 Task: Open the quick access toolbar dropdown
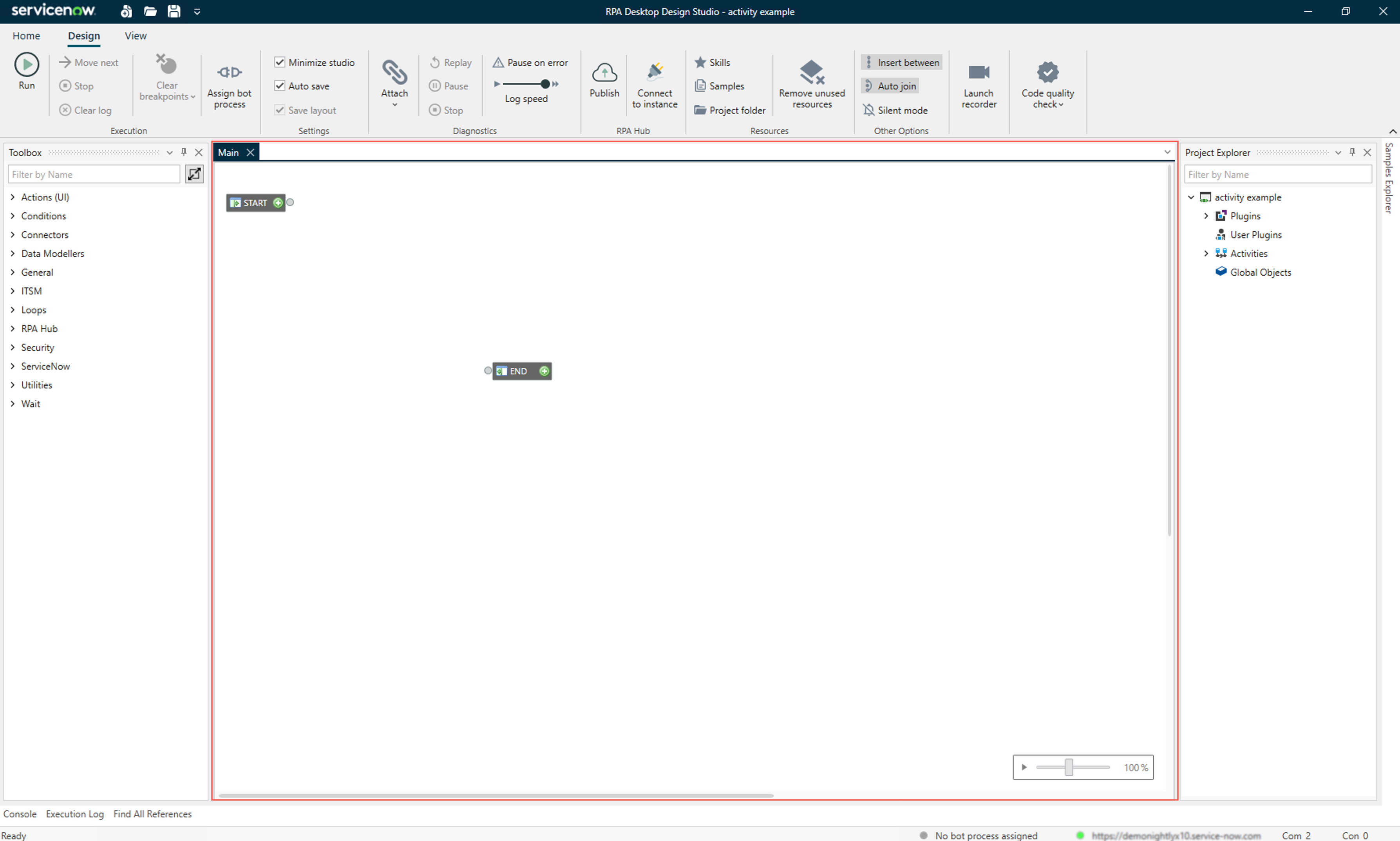coord(197,11)
